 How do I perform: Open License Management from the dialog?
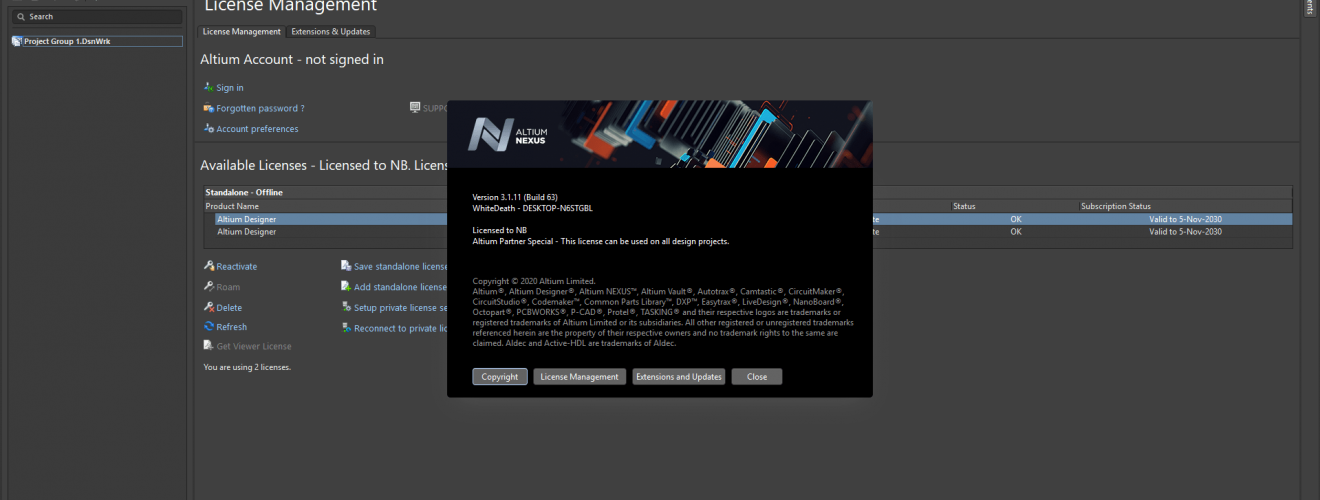pyautogui.click(x=580, y=377)
